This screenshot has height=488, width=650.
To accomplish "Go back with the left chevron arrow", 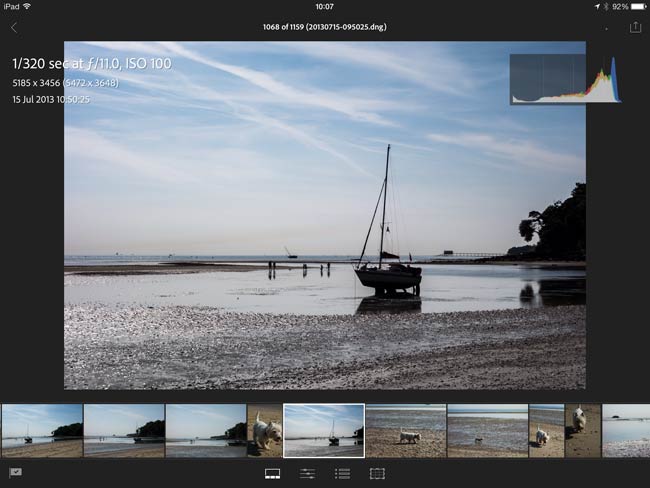I will click(x=14, y=28).
